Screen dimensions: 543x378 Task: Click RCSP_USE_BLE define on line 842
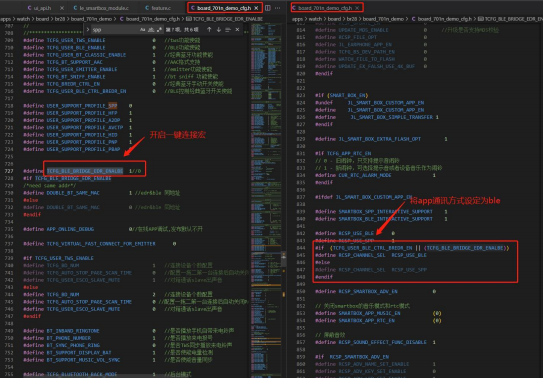356,233
